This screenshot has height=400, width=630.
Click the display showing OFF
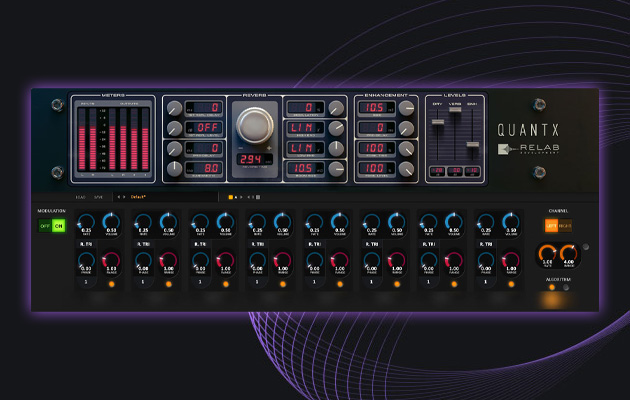click(204, 128)
